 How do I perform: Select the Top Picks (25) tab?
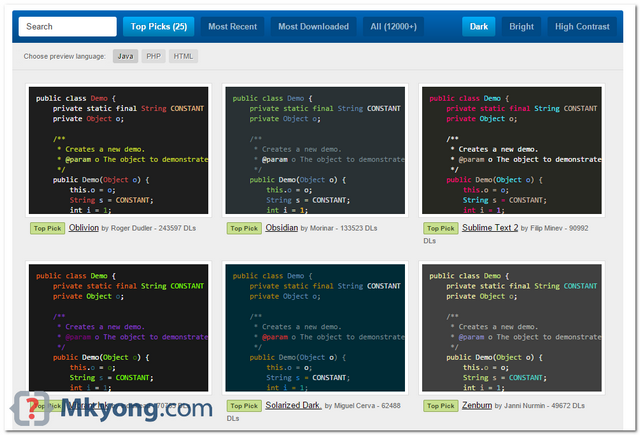tap(159, 27)
